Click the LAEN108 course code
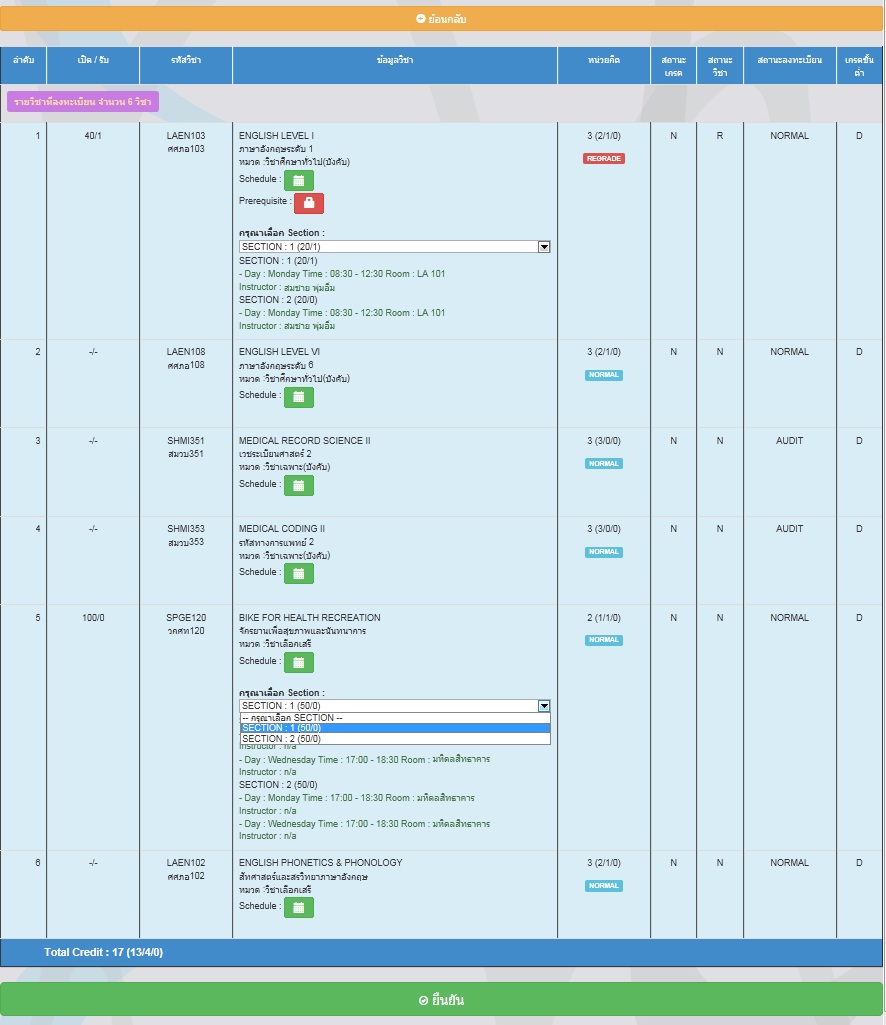 pyautogui.click(x=186, y=352)
